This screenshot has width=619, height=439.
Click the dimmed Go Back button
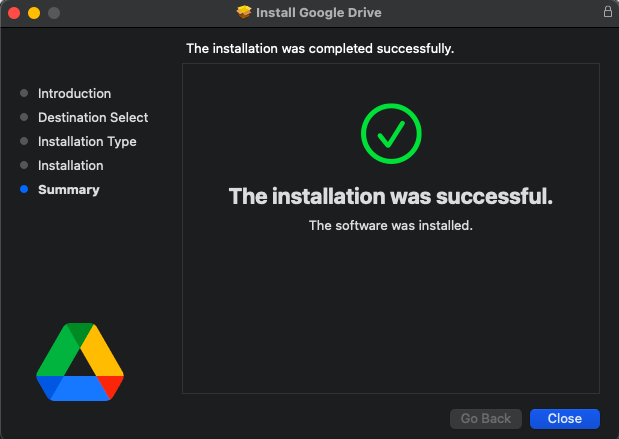click(486, 418)
